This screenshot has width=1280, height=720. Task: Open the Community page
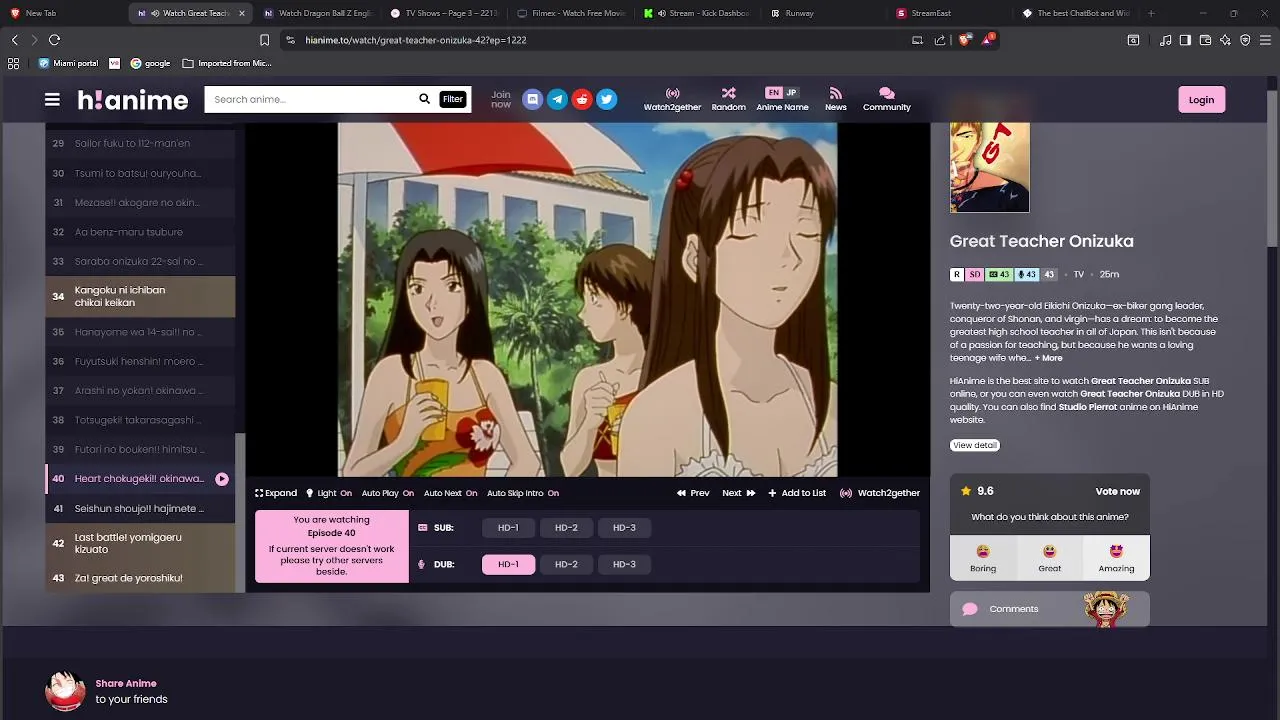[x=887, y=99]
